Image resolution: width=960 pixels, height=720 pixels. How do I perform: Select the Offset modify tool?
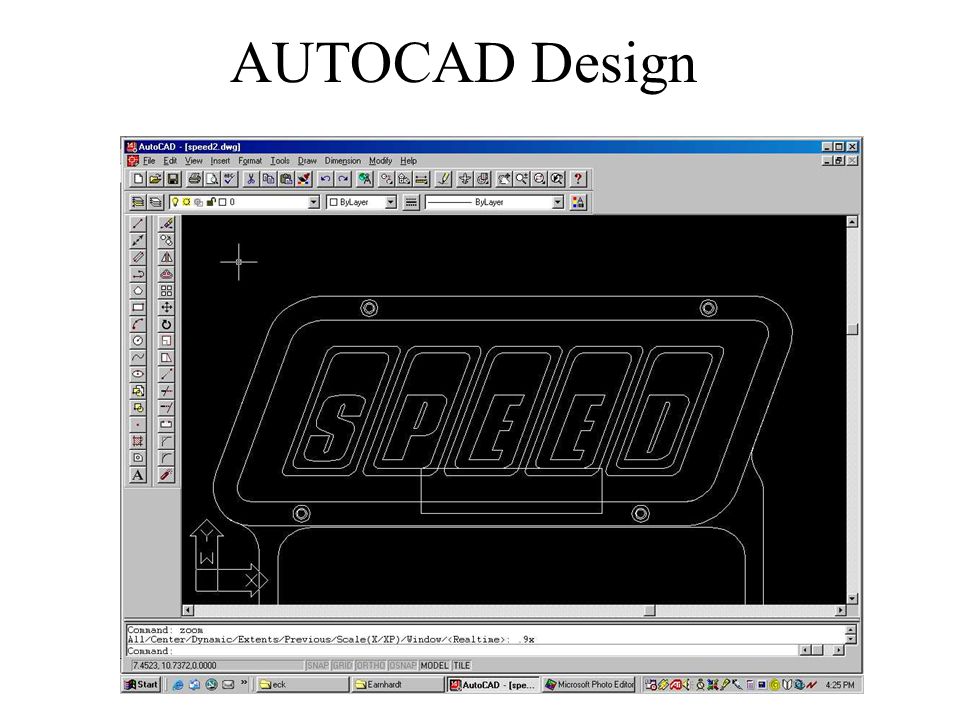point(166,274)
